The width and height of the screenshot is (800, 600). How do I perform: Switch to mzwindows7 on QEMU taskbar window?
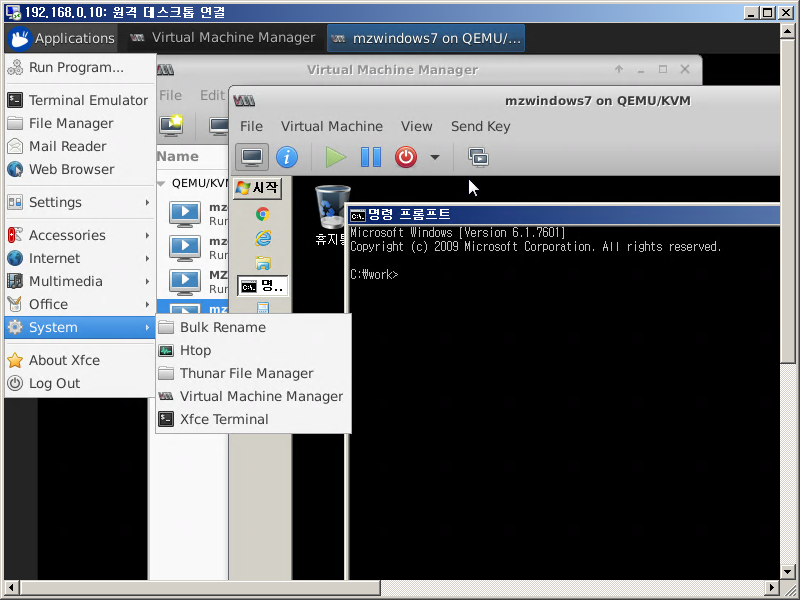coord(426,38)
